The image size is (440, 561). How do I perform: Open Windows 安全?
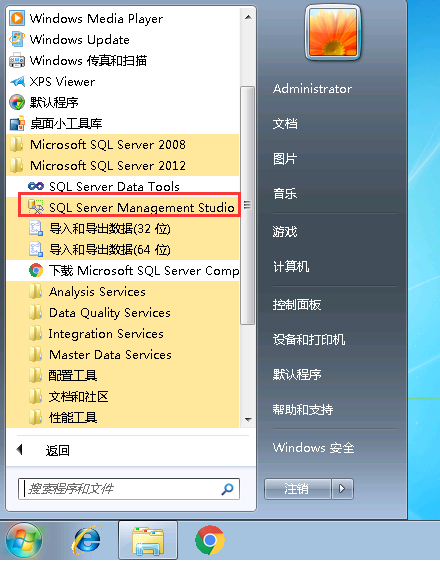pos(314,448)
